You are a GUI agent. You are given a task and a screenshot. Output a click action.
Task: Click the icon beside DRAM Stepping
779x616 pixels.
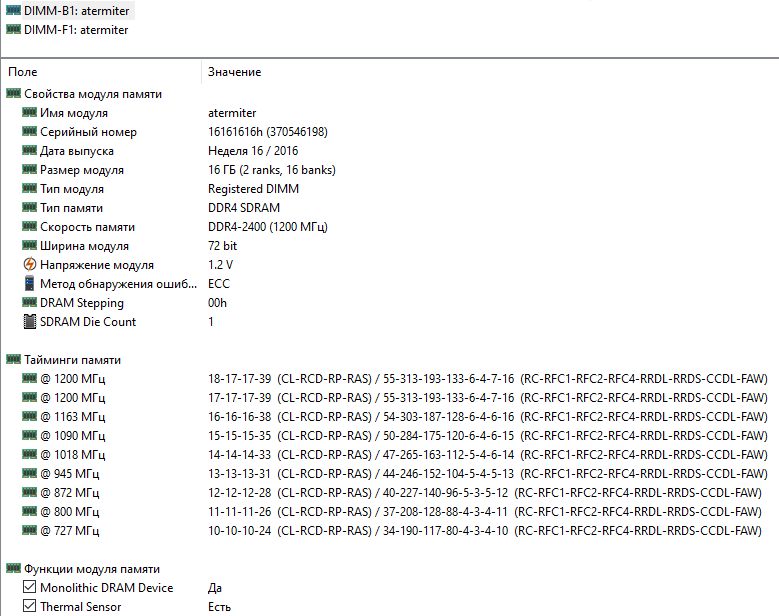29,302
